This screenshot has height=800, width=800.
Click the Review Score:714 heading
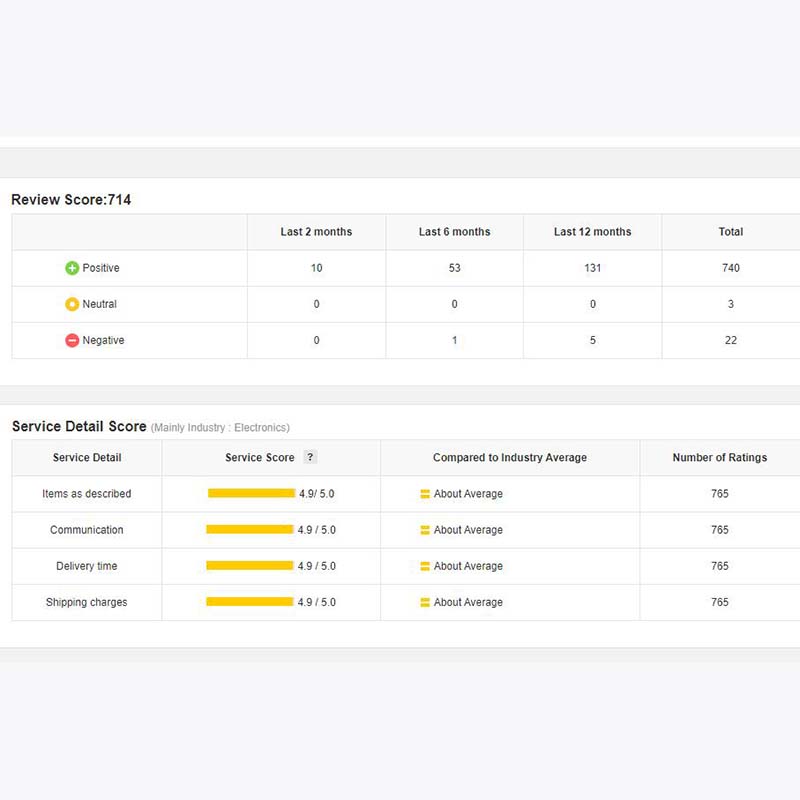(71, 200)
